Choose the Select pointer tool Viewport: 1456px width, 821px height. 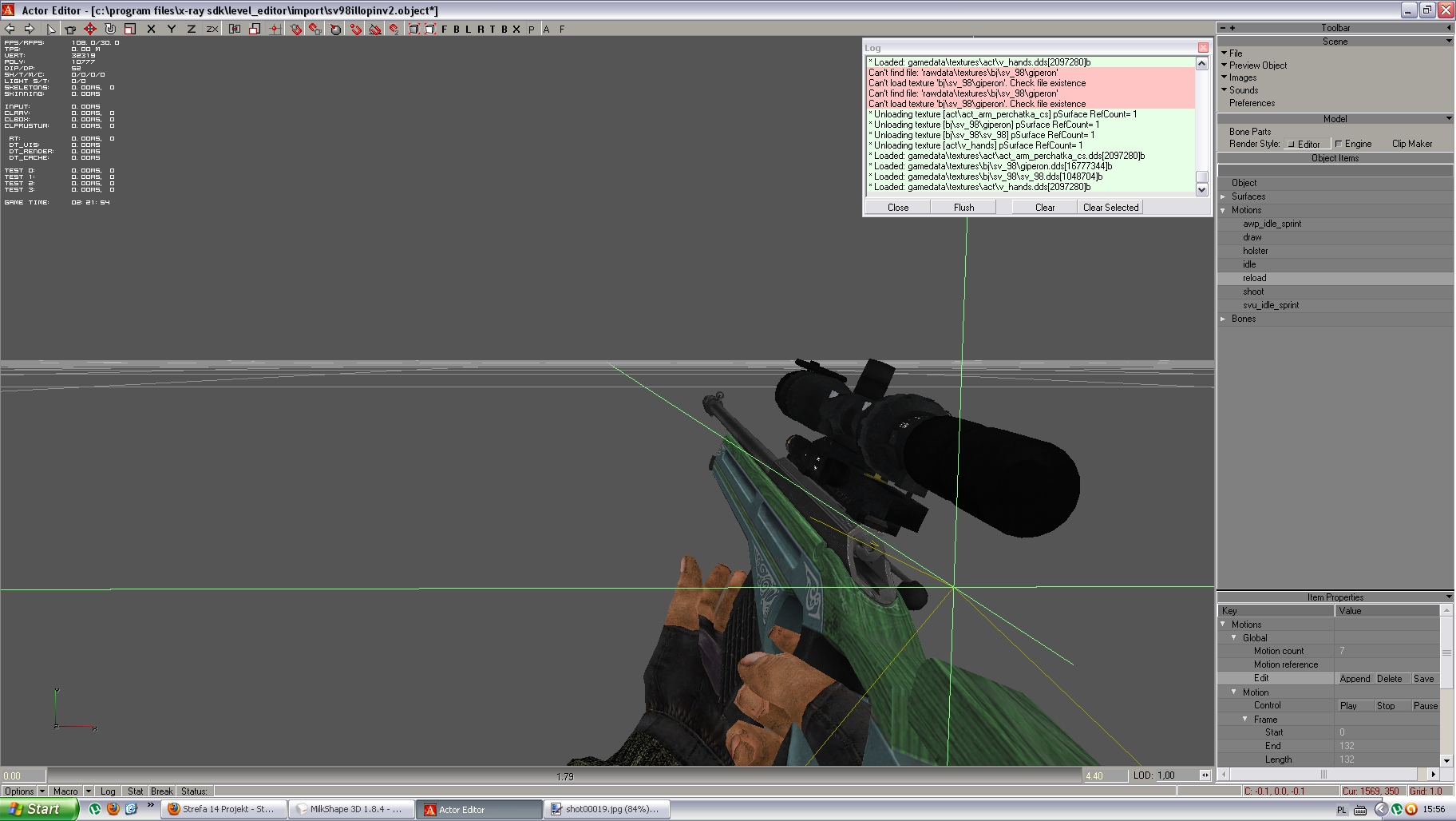point(51,29)
